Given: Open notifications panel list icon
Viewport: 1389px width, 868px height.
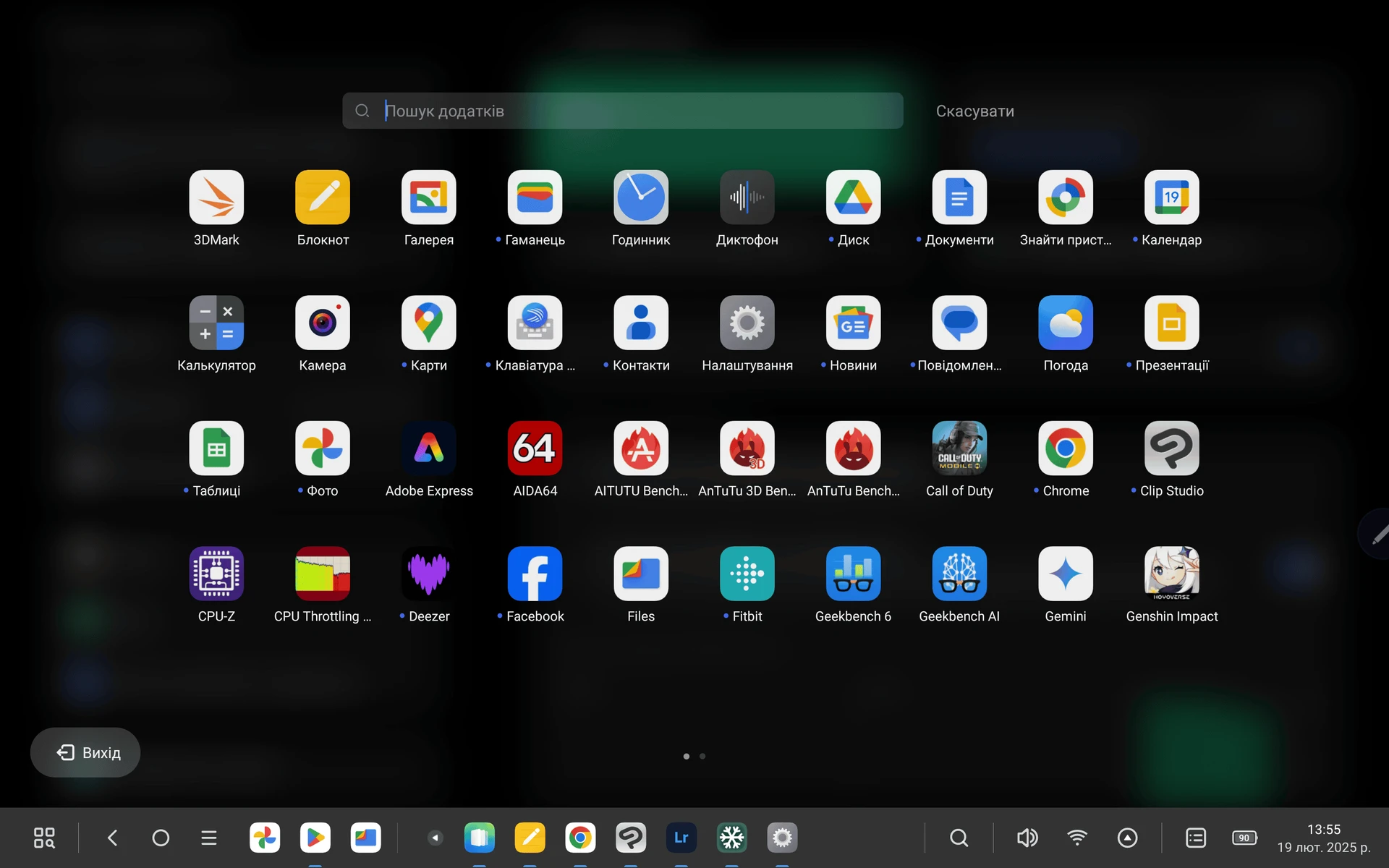Looking at the screenshot, I should pos(1196,838).
